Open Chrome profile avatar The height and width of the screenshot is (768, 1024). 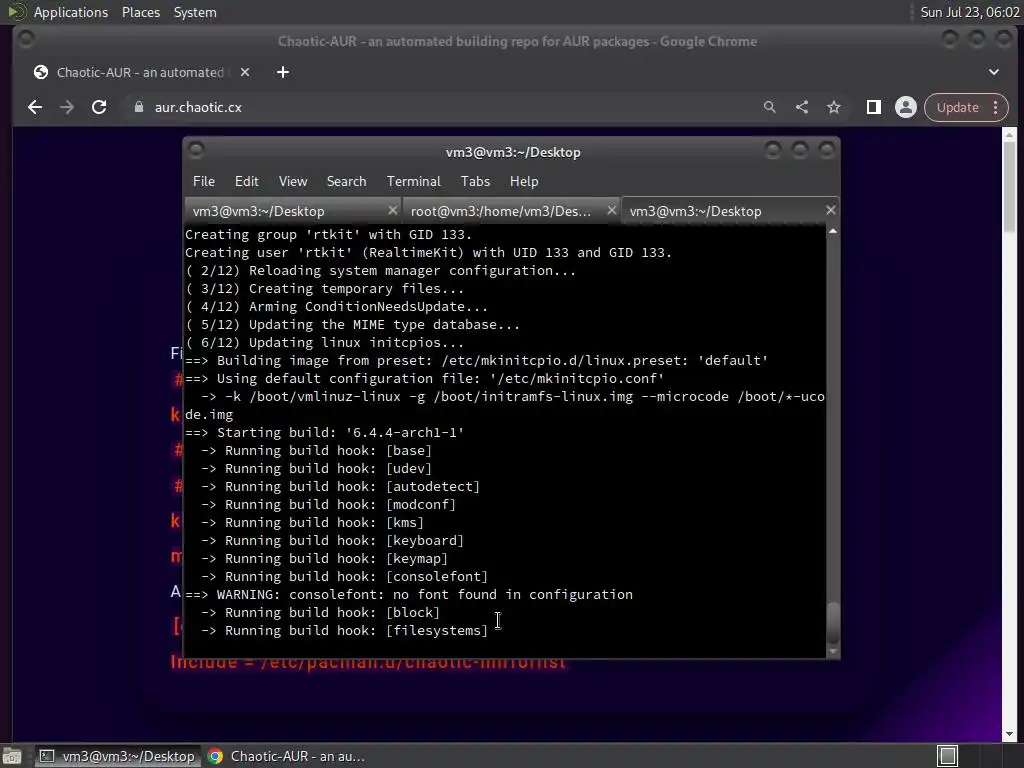(x=906, y=107)
